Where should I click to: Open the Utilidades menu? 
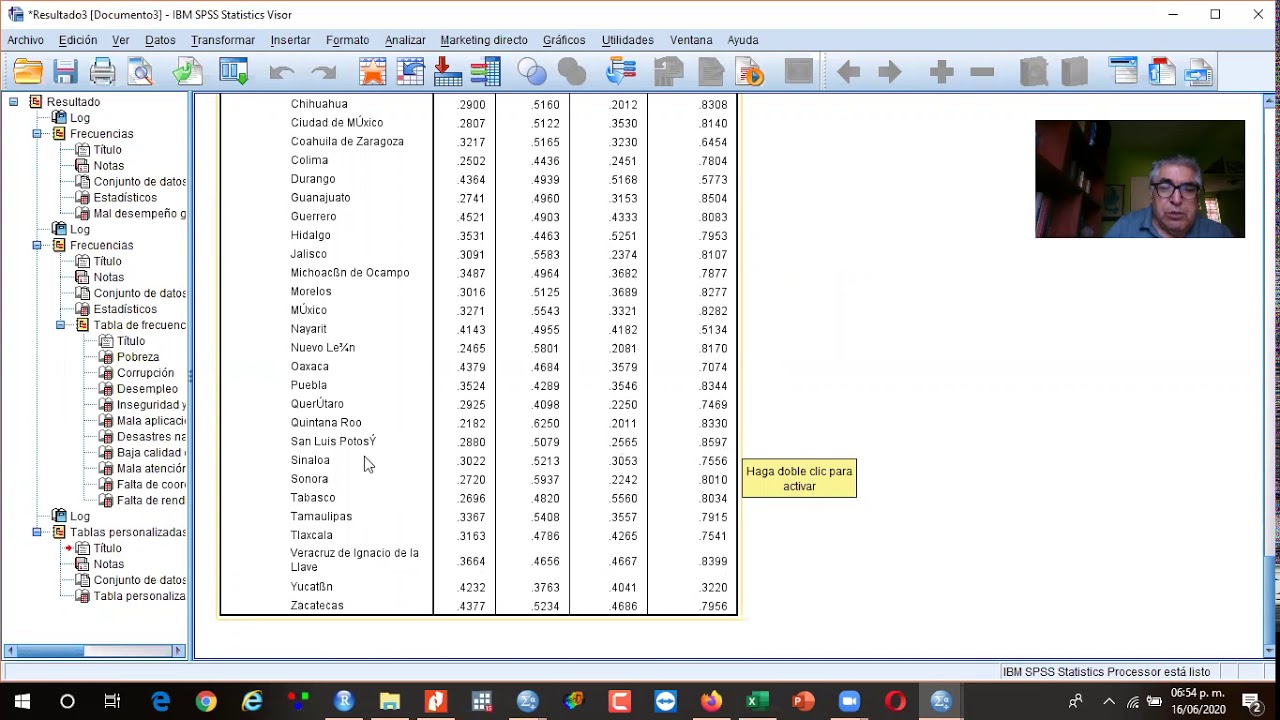[x=628, y=40]
